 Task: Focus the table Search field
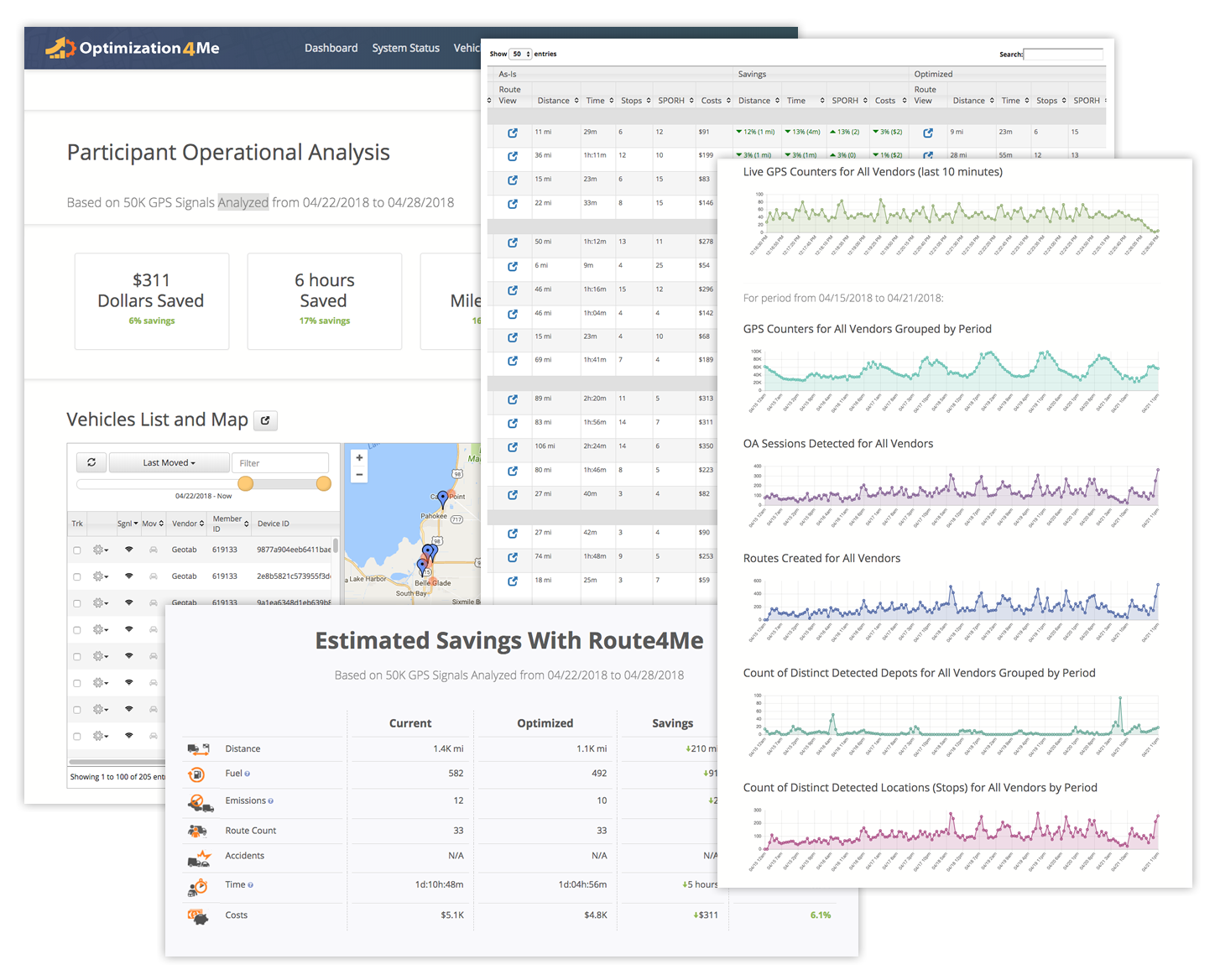click(1063, 55)
